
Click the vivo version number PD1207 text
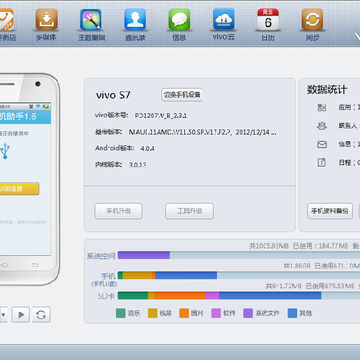[161, 116]
